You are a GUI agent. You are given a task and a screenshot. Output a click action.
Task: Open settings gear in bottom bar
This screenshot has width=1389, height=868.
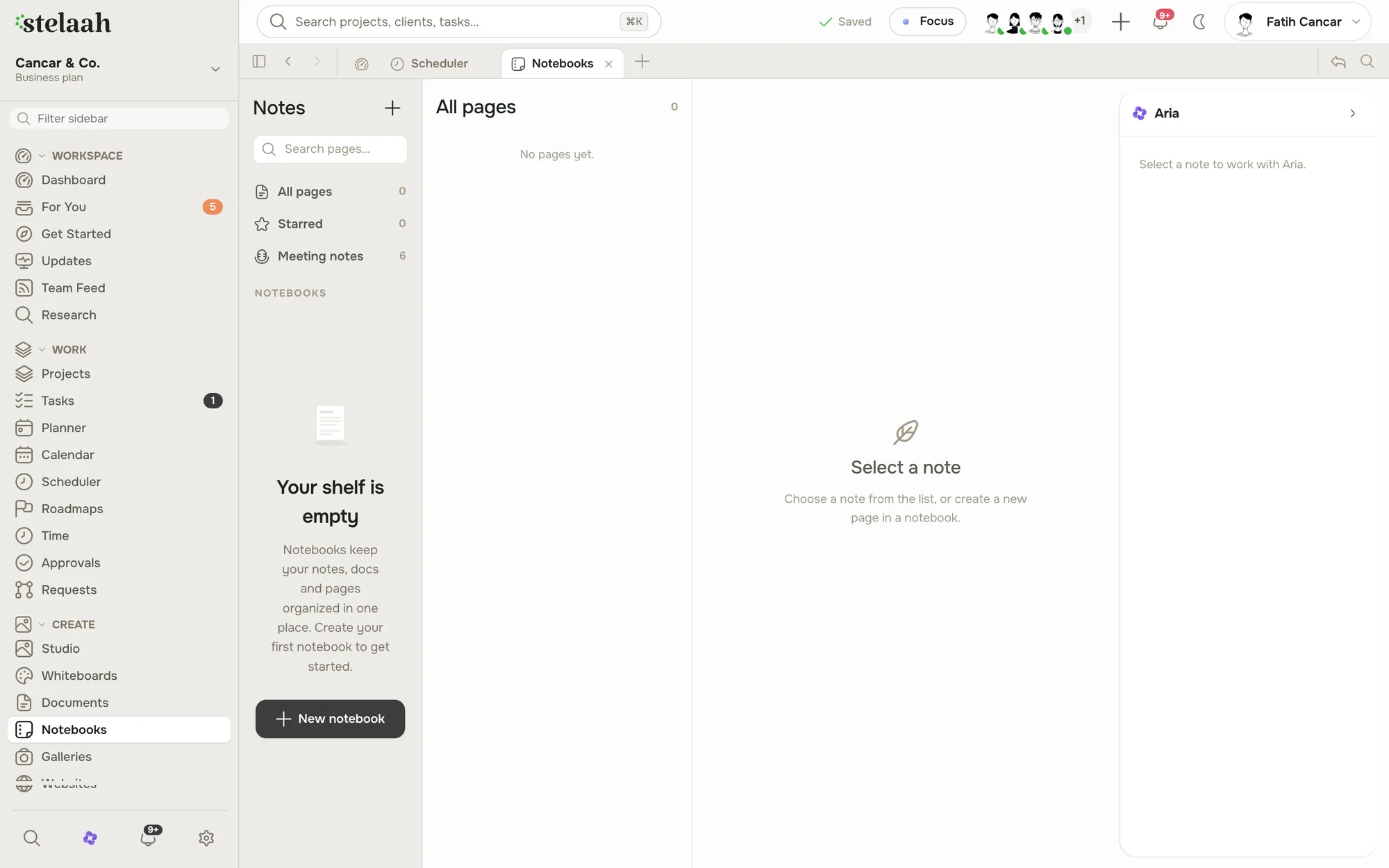206,838
